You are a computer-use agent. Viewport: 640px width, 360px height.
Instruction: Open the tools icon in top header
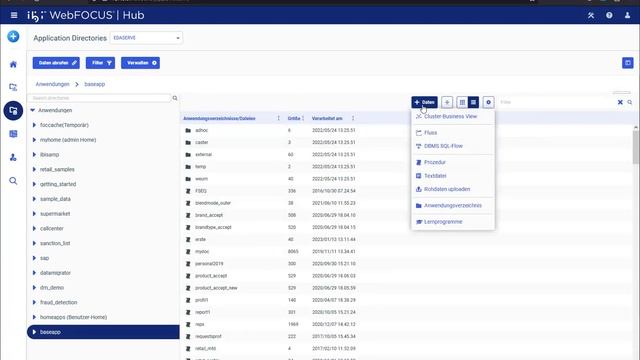coord(591,16)
